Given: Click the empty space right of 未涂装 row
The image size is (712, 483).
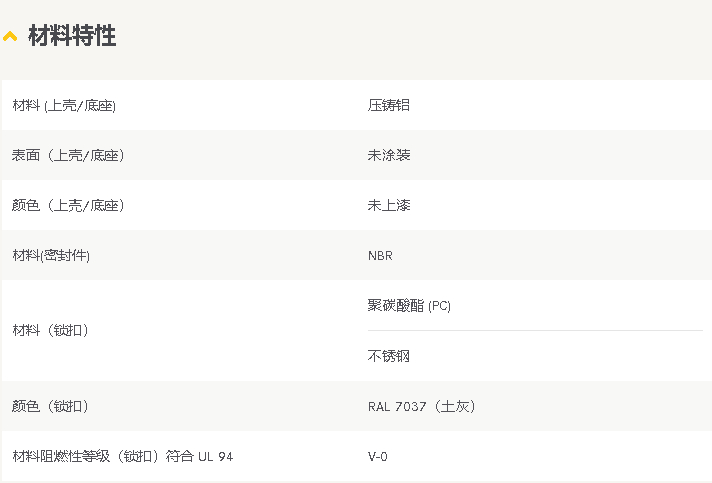Looking at the screenshot, I should coord(559,155).
